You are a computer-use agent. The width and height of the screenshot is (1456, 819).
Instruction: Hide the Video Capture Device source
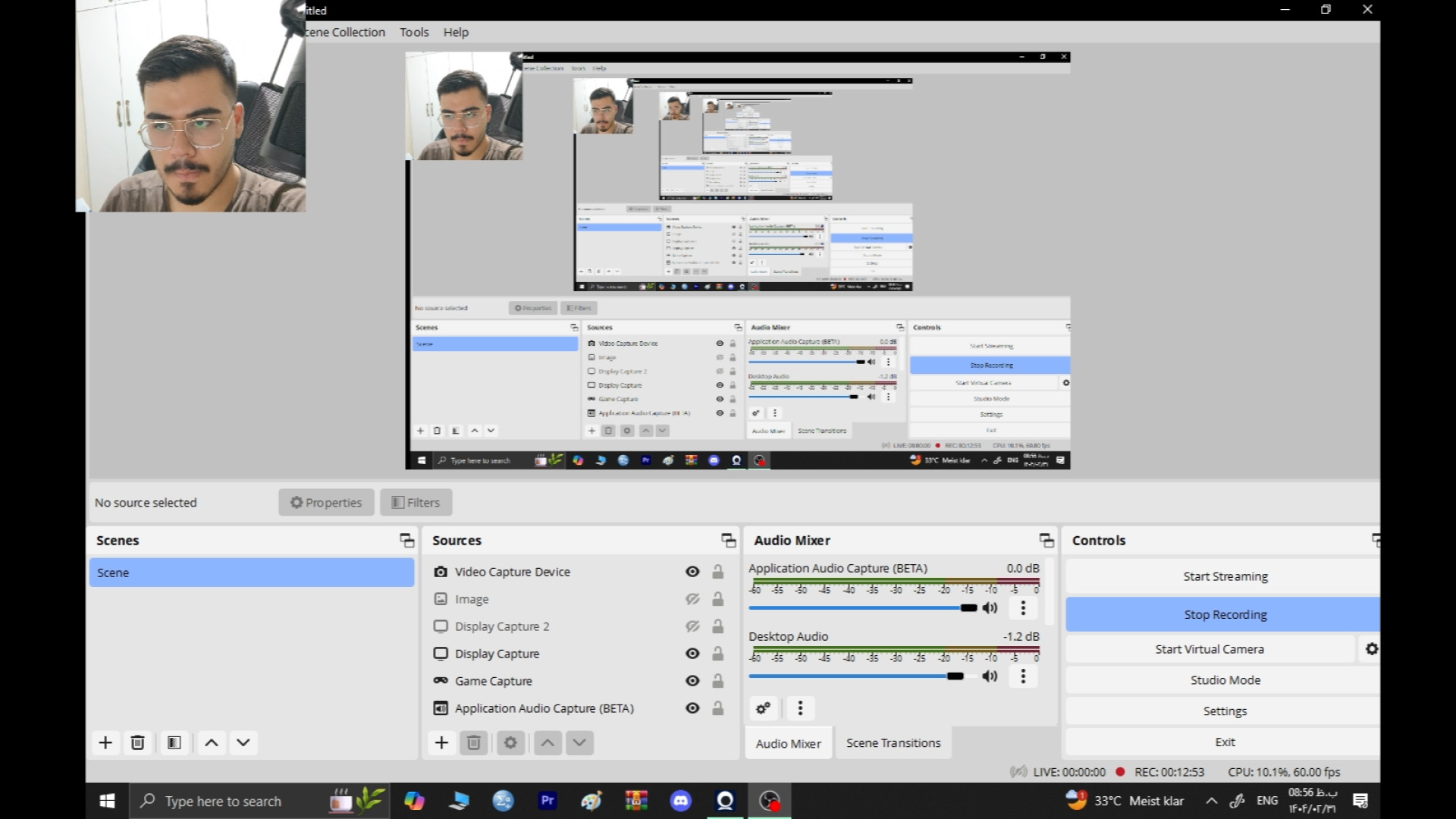(692, 572)
